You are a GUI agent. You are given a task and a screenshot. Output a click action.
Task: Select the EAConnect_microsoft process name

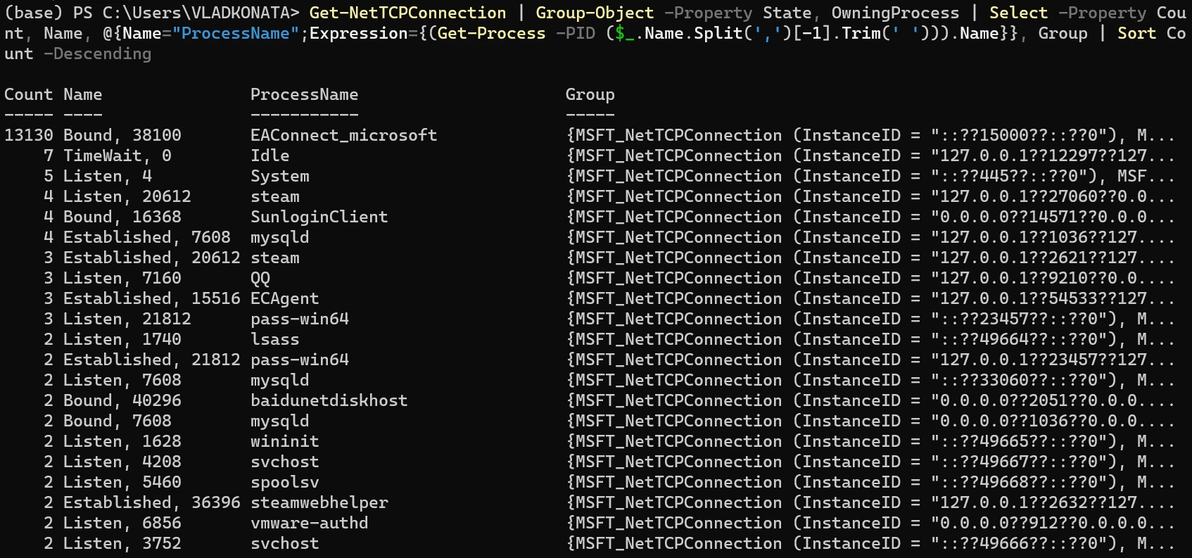pos(343,135)
